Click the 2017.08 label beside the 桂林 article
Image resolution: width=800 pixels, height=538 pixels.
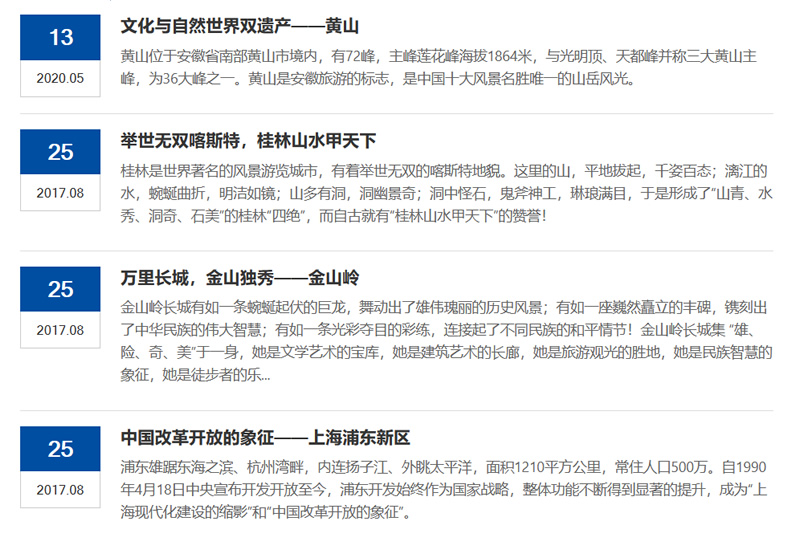[x=61, y=192]
